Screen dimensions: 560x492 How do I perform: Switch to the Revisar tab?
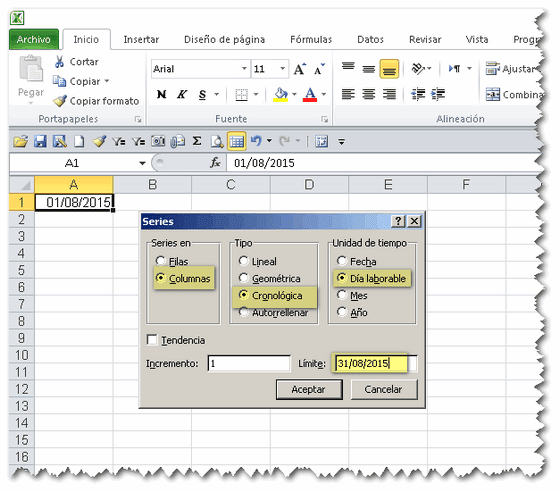(425, 39)
